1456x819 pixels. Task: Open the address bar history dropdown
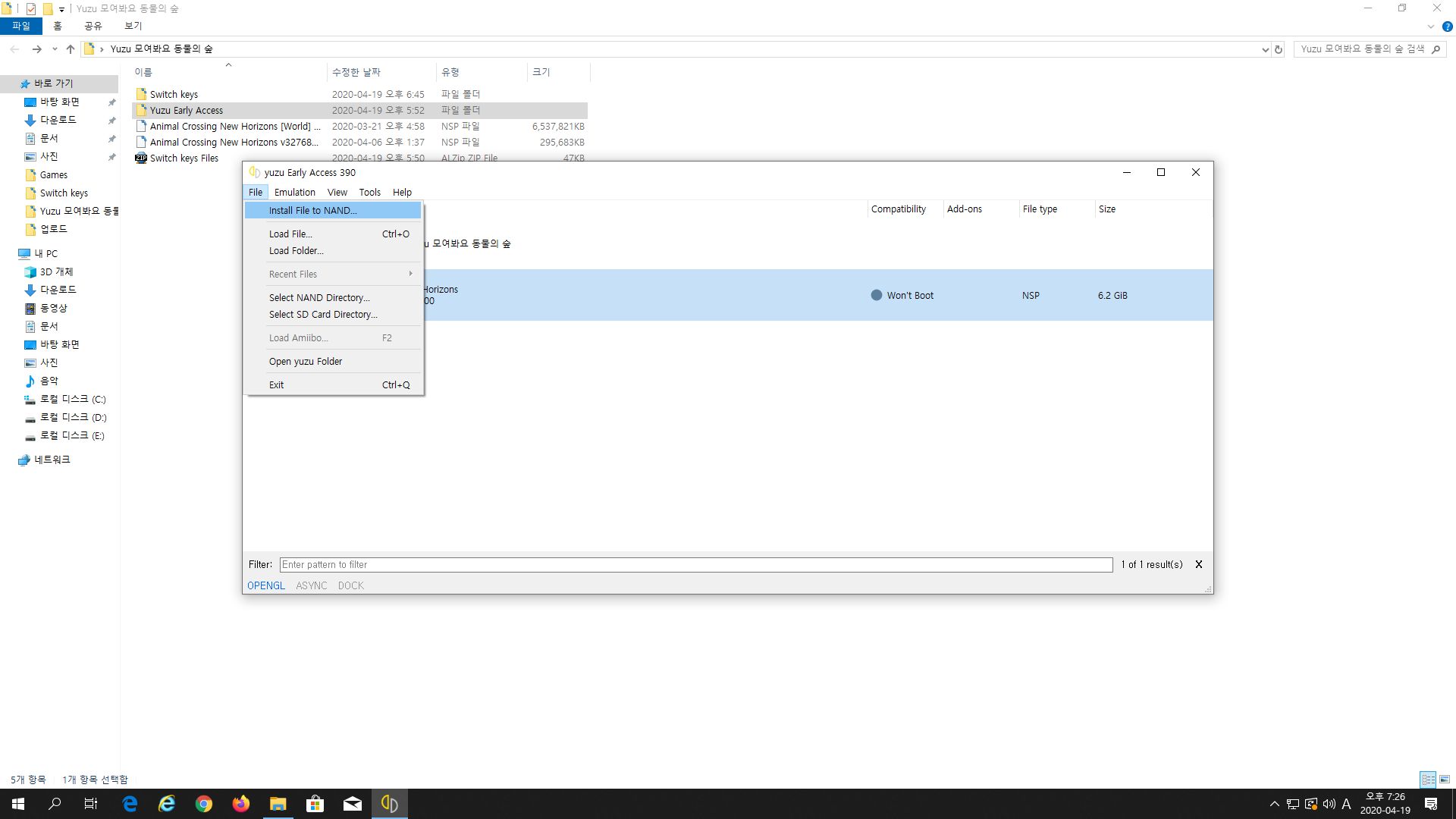[1265, 49]
